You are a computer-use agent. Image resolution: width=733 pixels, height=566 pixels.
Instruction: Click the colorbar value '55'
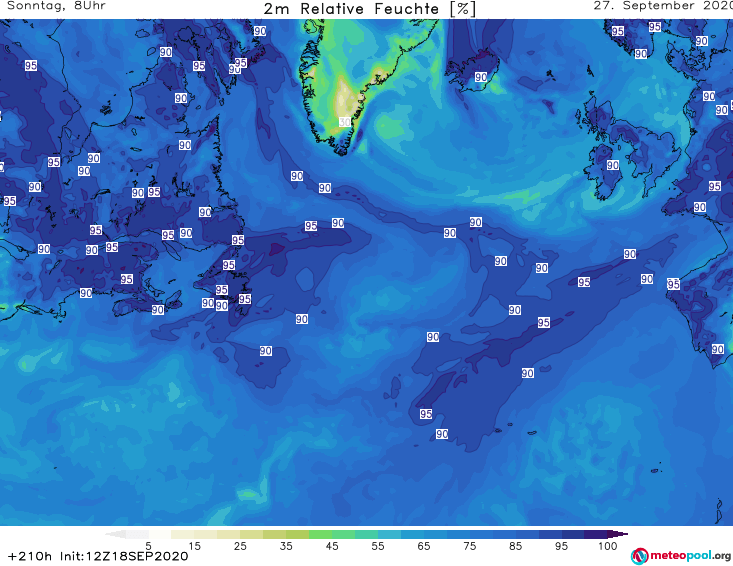point(377,546)
